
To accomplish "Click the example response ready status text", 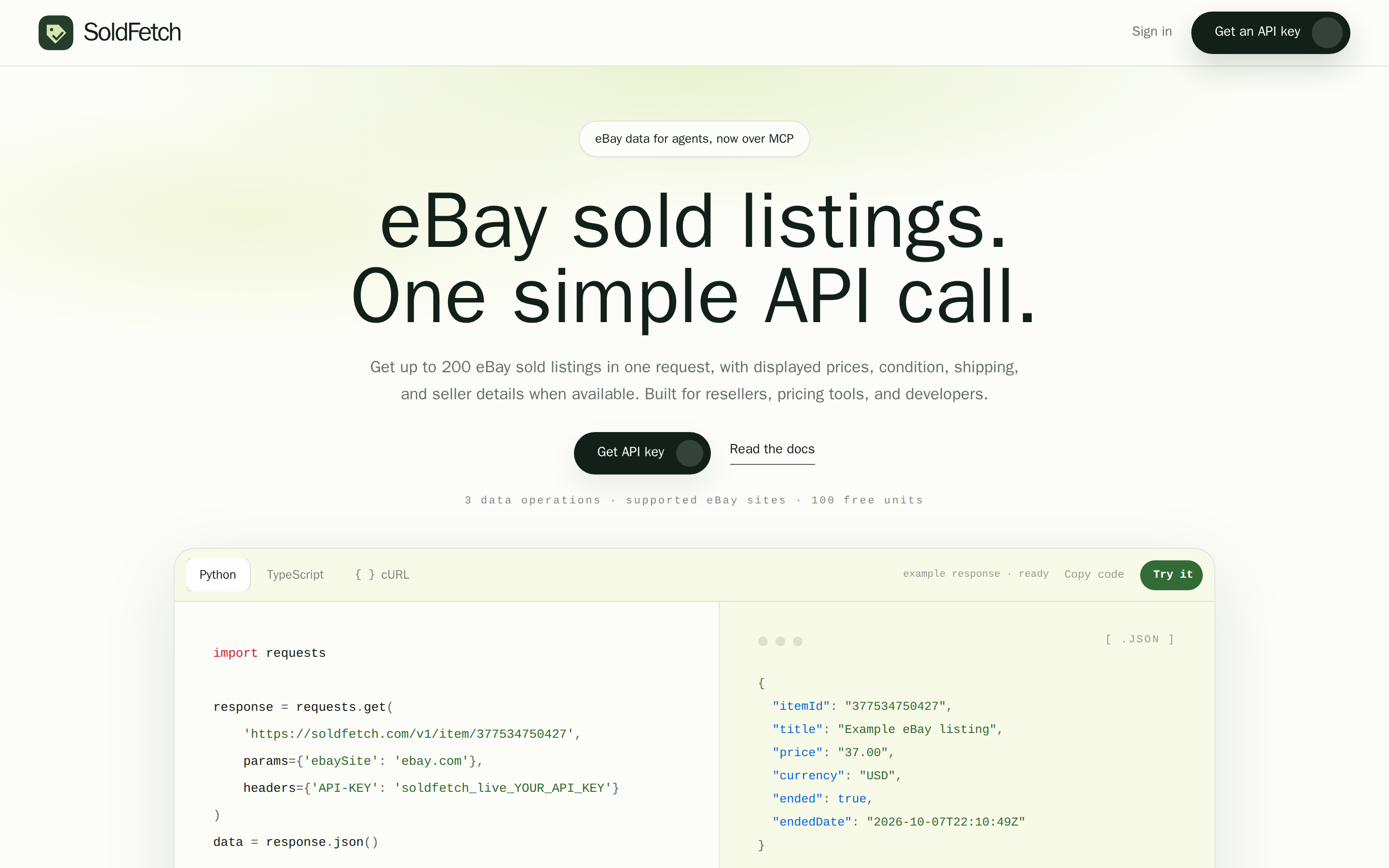I will [976, 574].
